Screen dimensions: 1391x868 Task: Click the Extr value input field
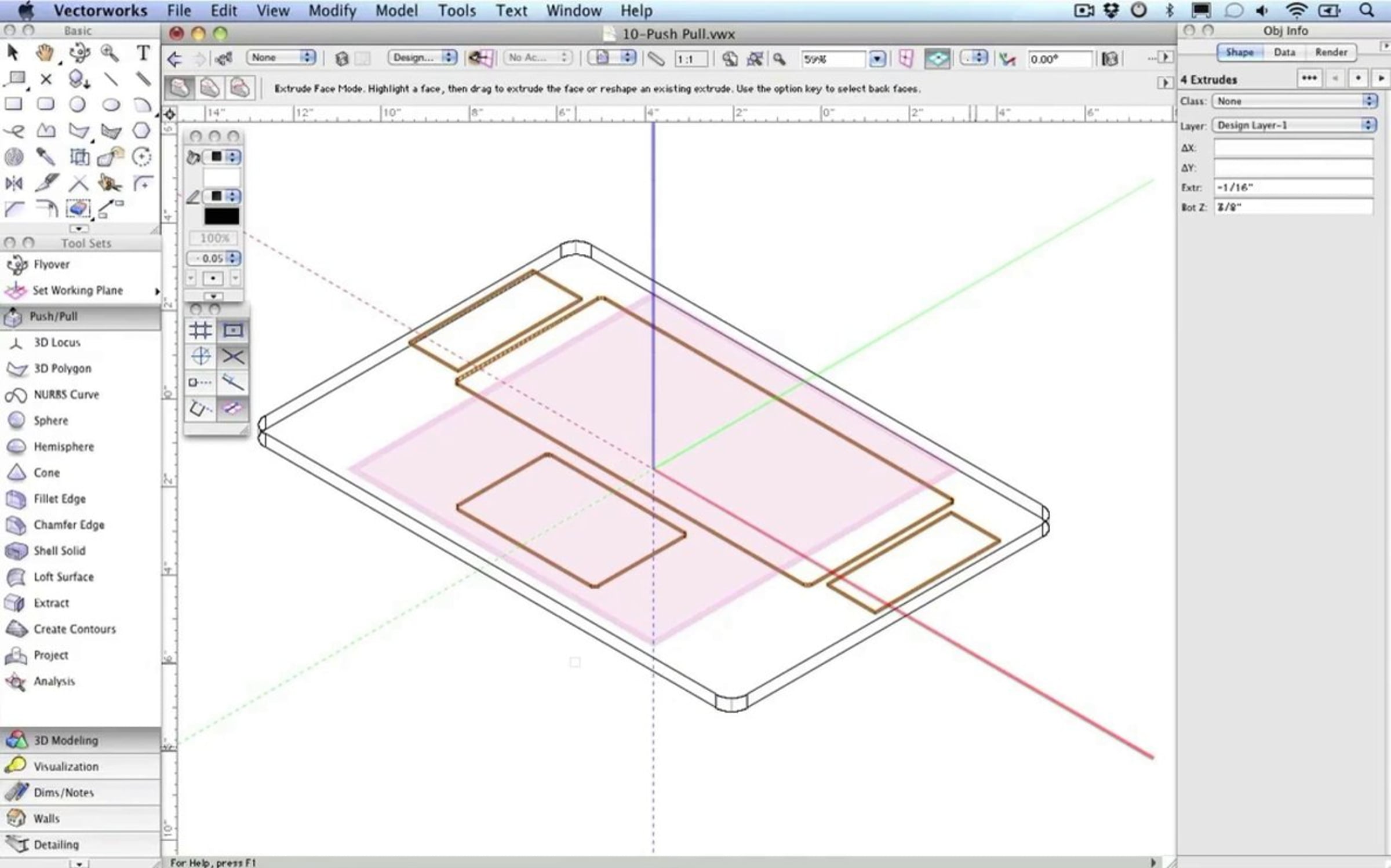1292,187
